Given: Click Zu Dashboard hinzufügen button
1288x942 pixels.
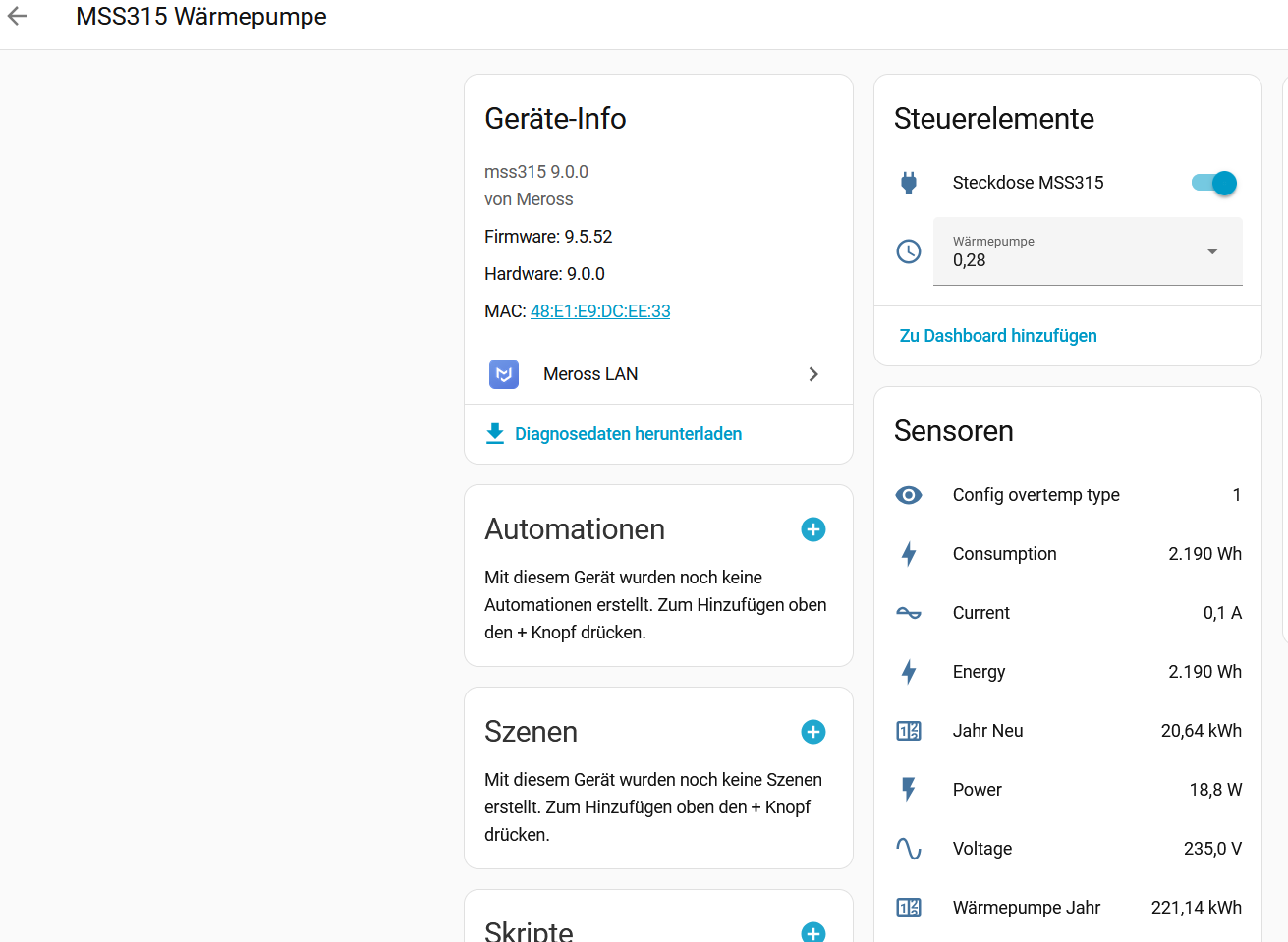Looking at the screenshot, I should point(998,336).
